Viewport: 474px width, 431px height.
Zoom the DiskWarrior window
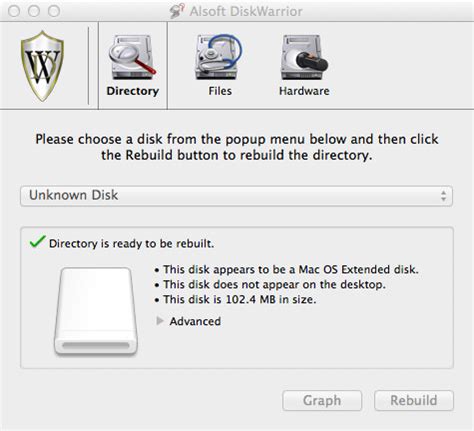point(54,11)
